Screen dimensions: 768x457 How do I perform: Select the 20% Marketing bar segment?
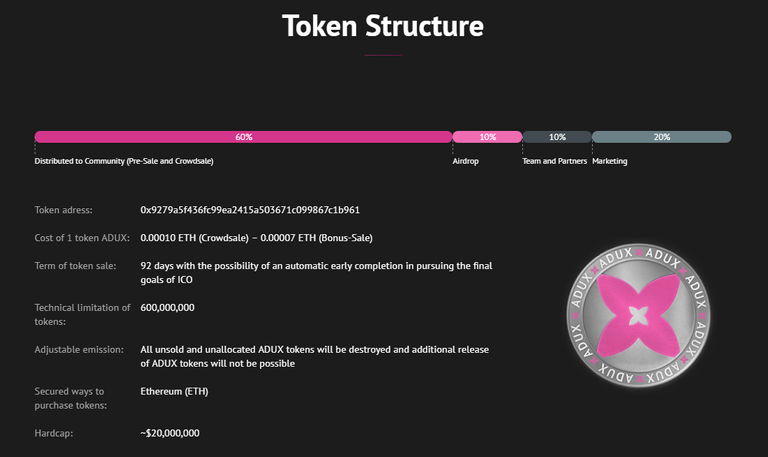661,137
